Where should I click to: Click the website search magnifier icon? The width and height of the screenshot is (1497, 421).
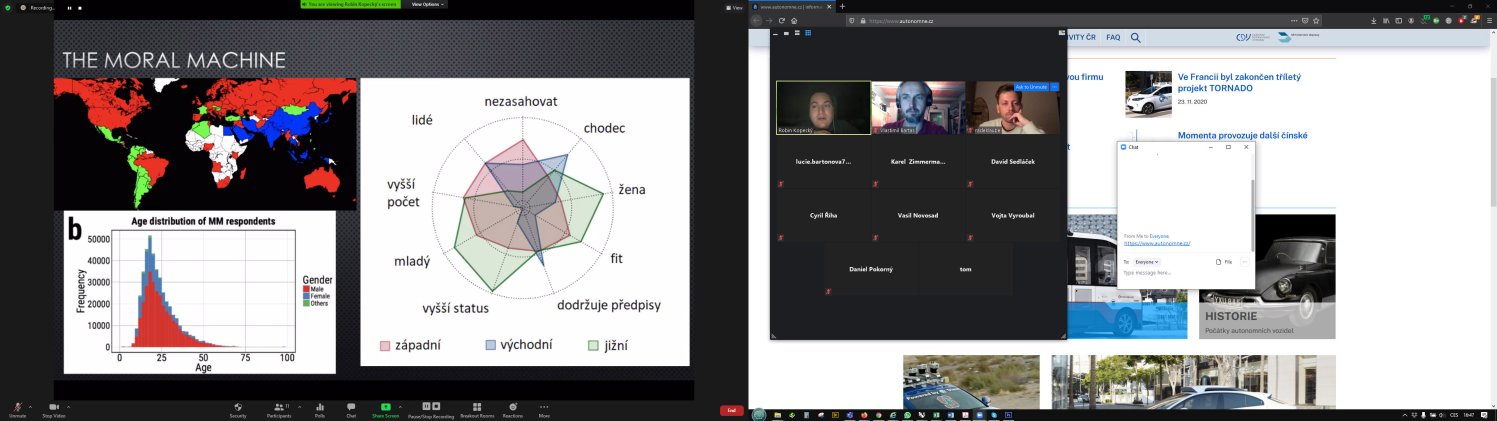1136,38
